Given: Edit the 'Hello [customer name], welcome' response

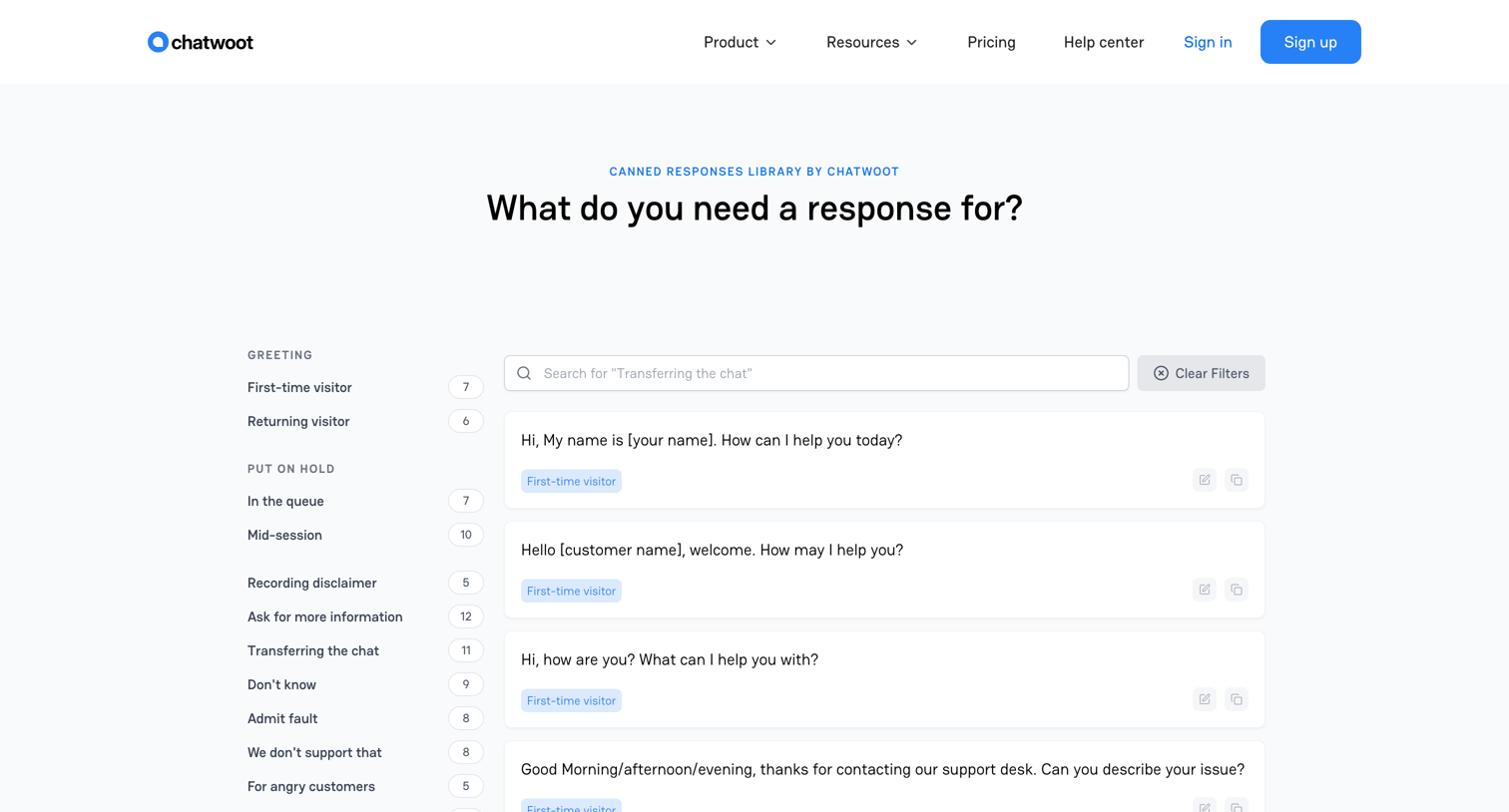Looking at the screenshot, I should [x=1205, y=590].
